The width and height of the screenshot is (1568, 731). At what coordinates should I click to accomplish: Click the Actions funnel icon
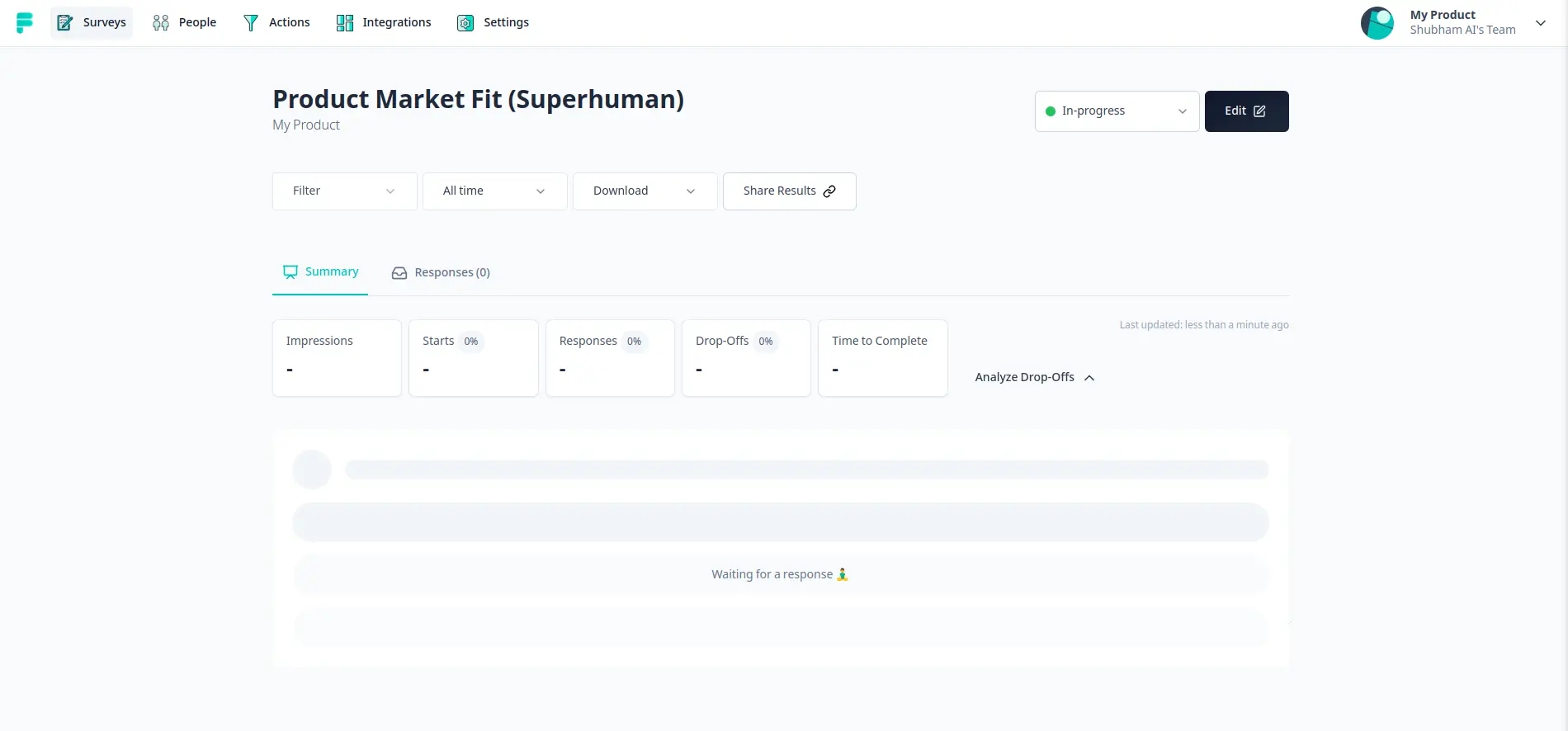[251, 23]
